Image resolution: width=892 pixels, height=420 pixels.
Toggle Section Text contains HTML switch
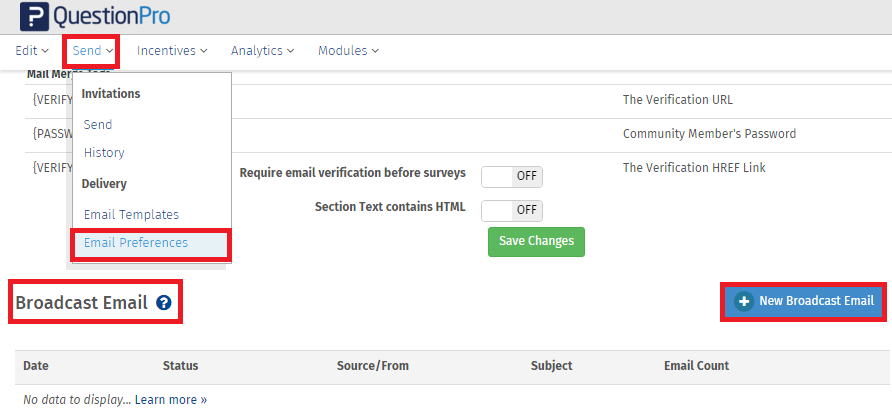512,210
